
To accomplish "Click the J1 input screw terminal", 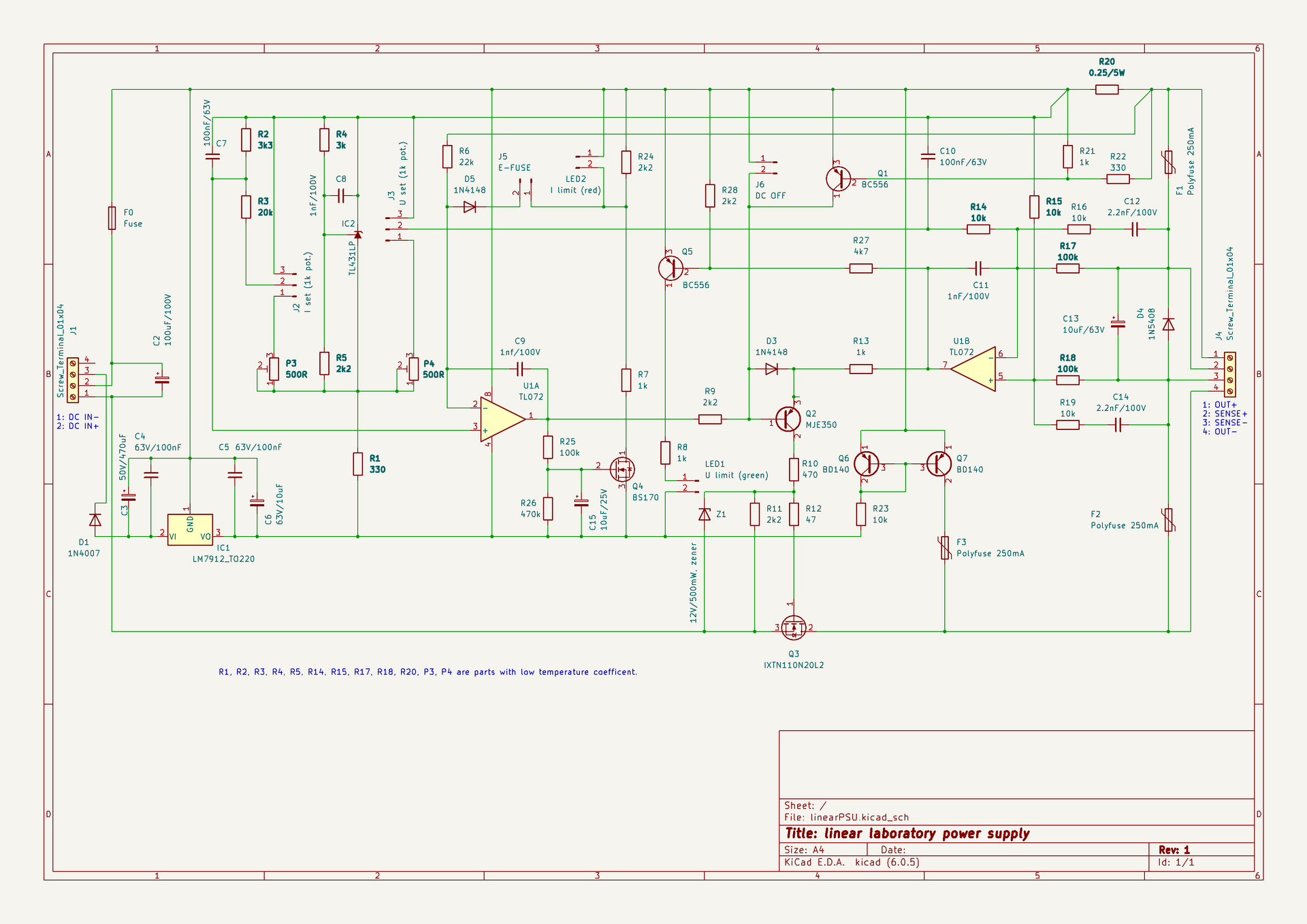I will pyautogui.click(x=73, y=379).
